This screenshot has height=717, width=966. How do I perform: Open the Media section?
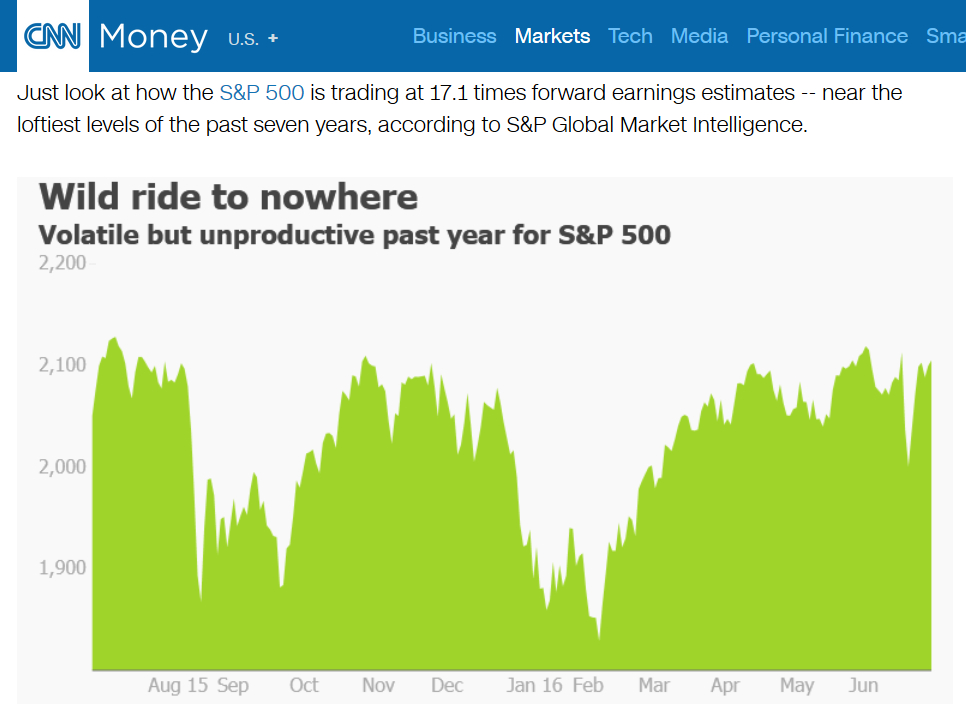click(699, 36)
